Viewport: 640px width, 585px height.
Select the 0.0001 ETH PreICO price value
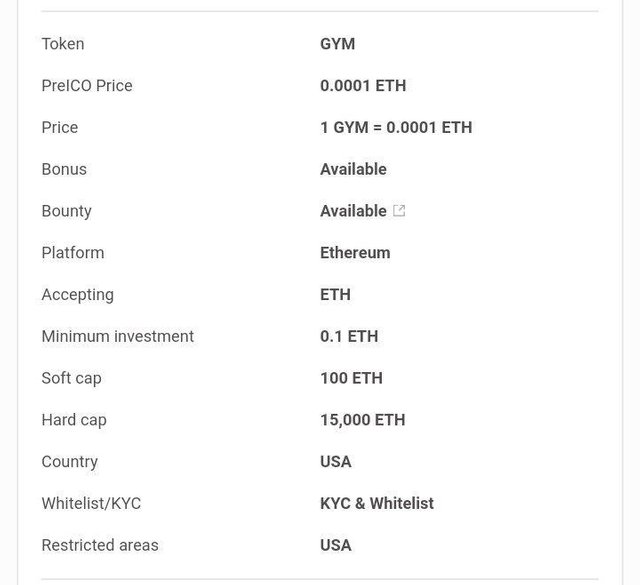tap(363, 86)
